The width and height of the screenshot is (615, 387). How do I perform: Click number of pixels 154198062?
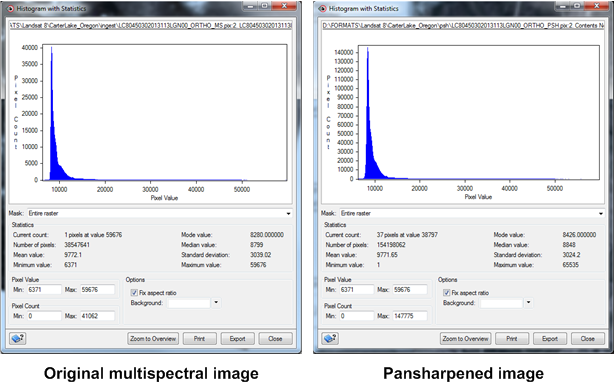[391, 245]
